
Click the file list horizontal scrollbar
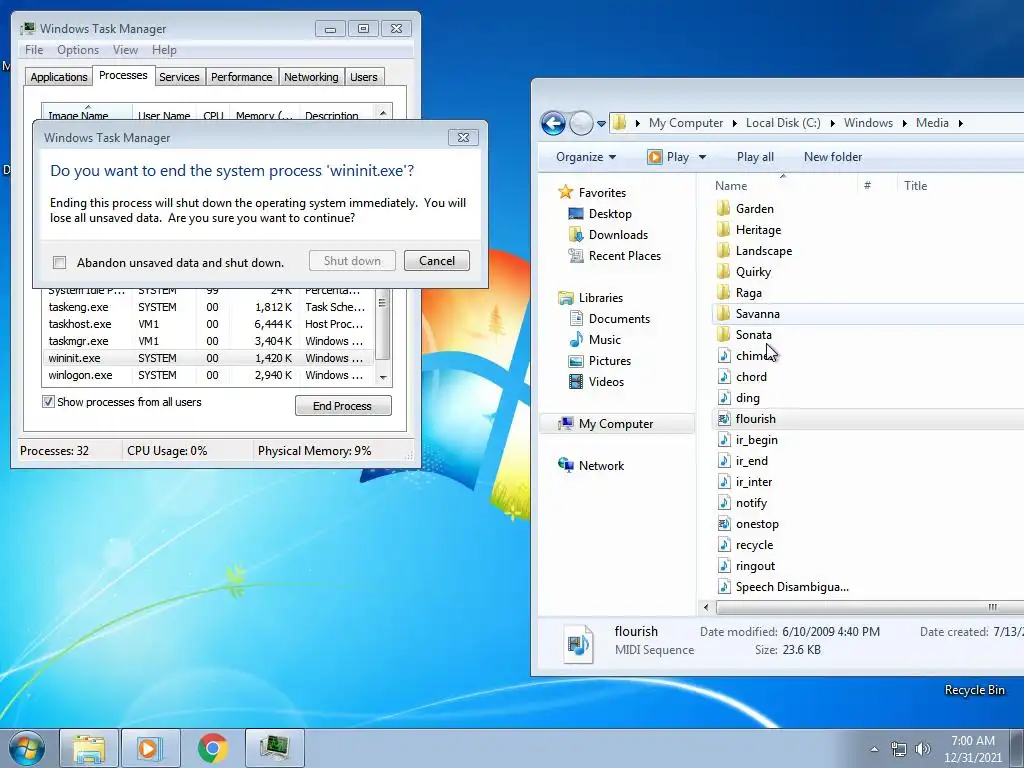coord(869,607)
